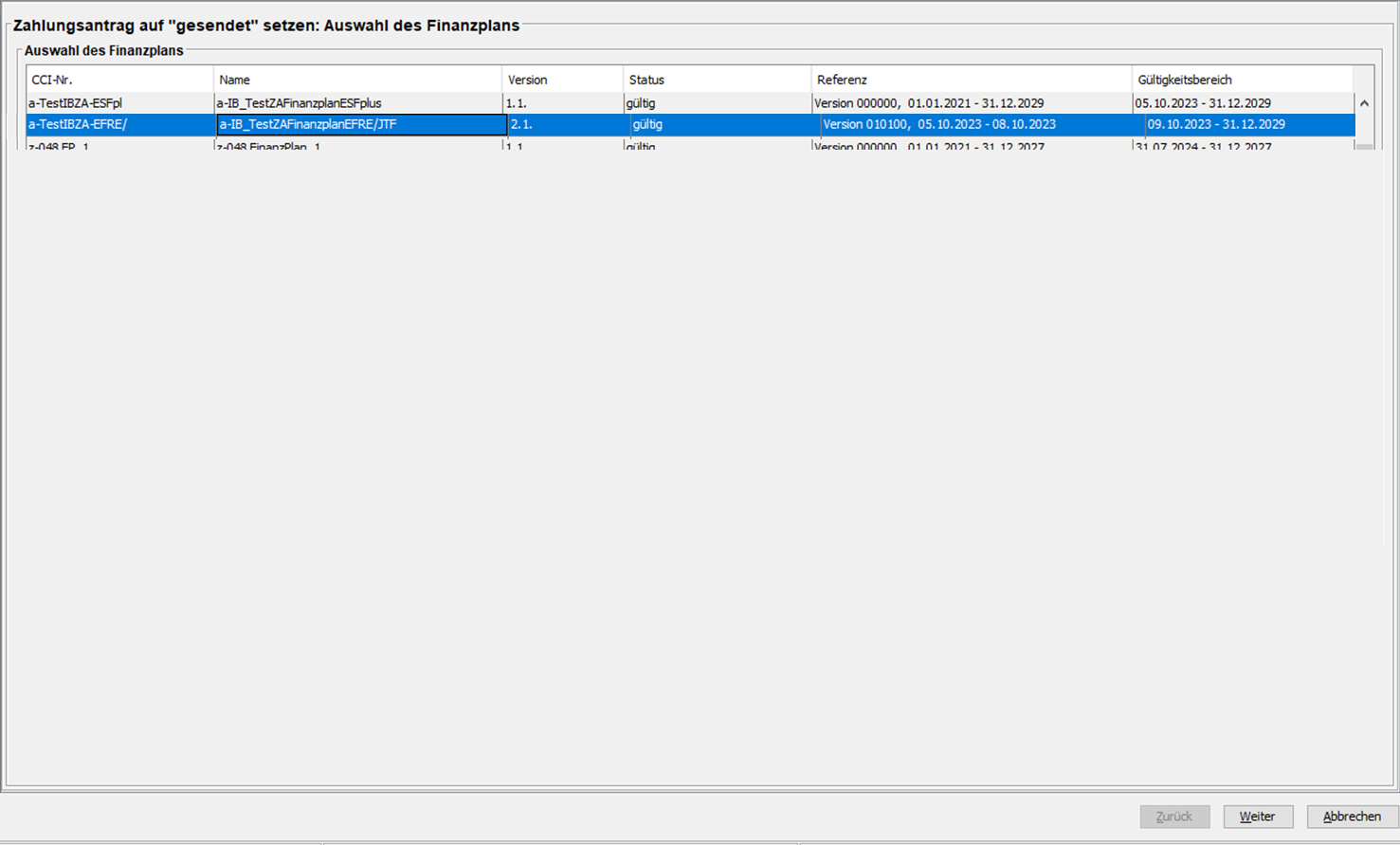Select validity 05.10.2023 - 31.12.2029

[1243, 103]
